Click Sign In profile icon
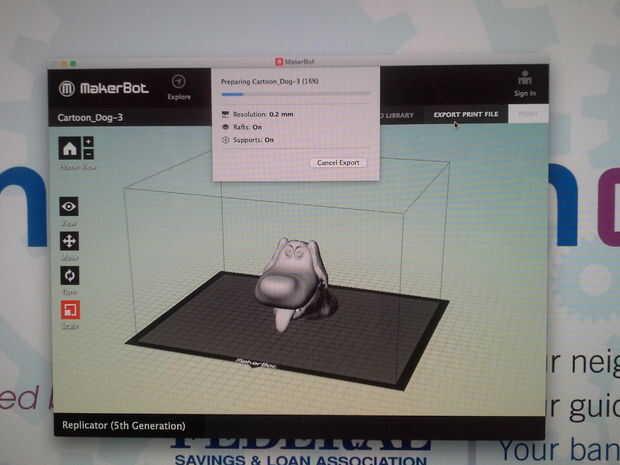Image resolution: width=620 pixels, height=465 pixels. [525, 83]
